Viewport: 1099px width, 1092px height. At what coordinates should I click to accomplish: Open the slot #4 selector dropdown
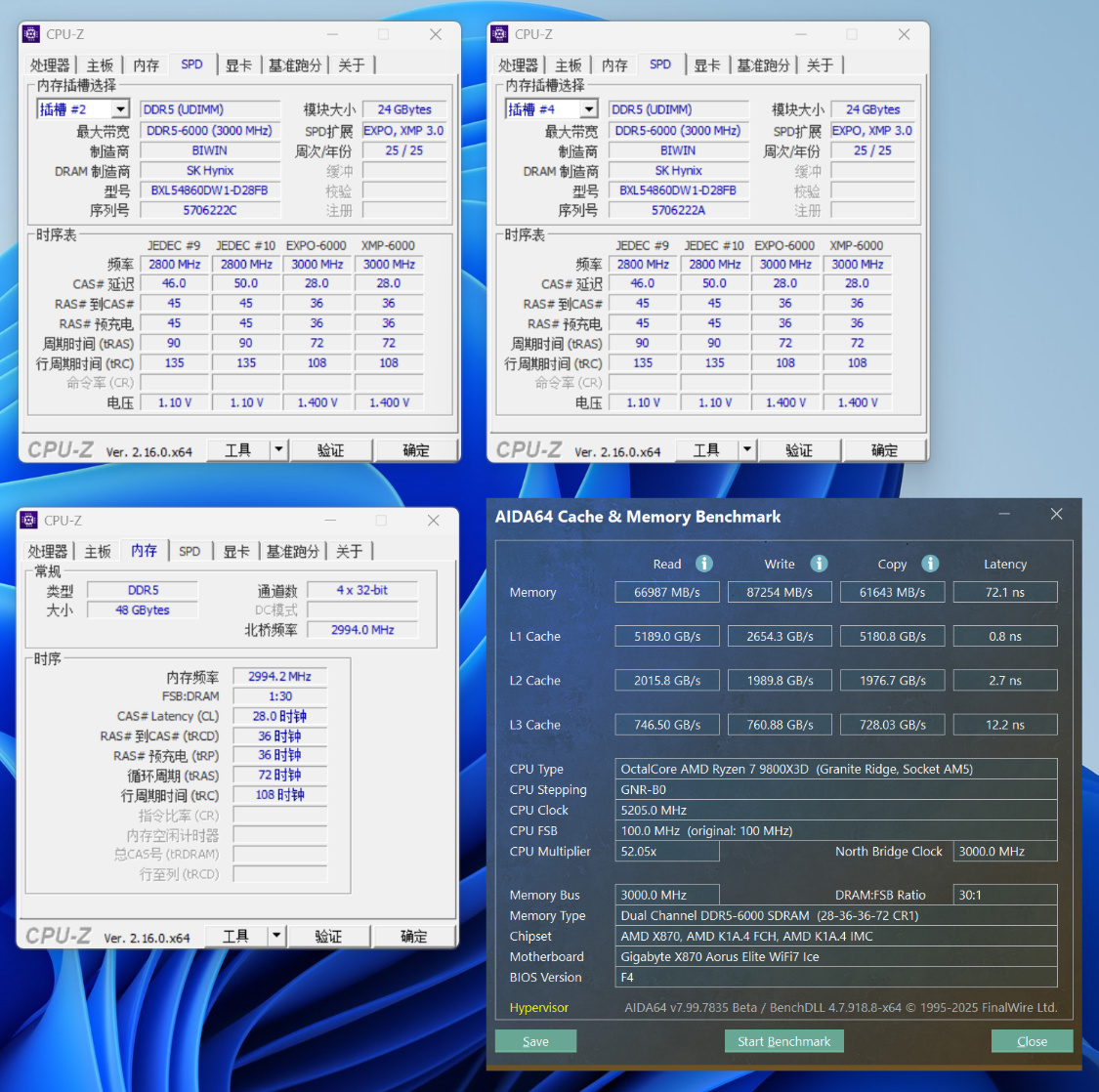589,109
